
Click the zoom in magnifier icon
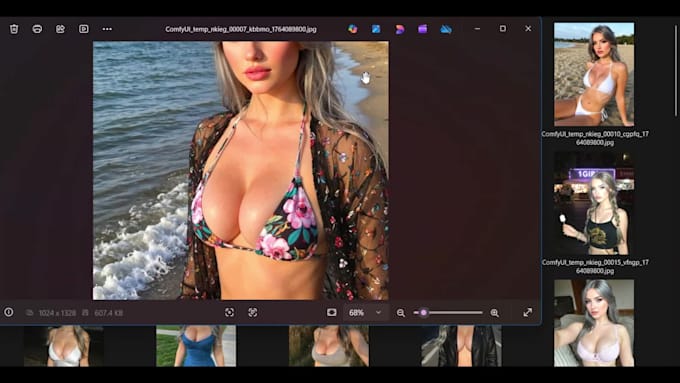(494, 313)
